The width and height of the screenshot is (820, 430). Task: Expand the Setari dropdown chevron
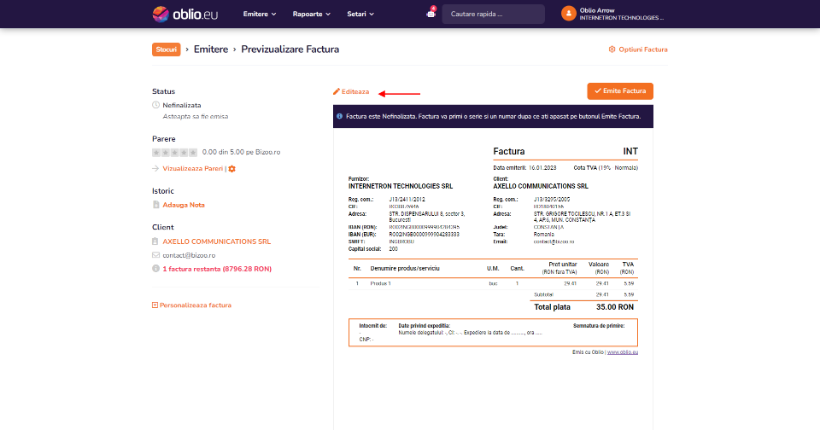tap(372, 15)
